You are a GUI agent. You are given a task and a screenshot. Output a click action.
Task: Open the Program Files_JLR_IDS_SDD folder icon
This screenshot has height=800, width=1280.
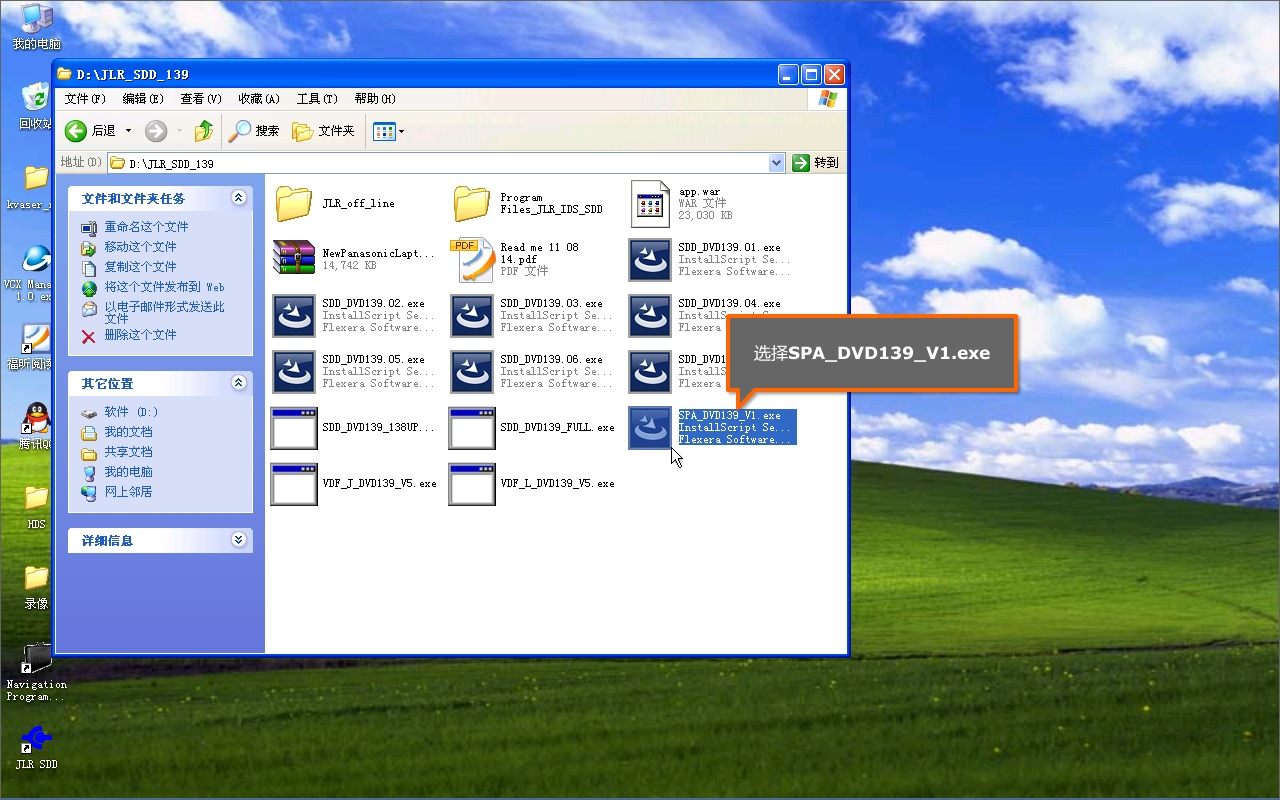472,203
